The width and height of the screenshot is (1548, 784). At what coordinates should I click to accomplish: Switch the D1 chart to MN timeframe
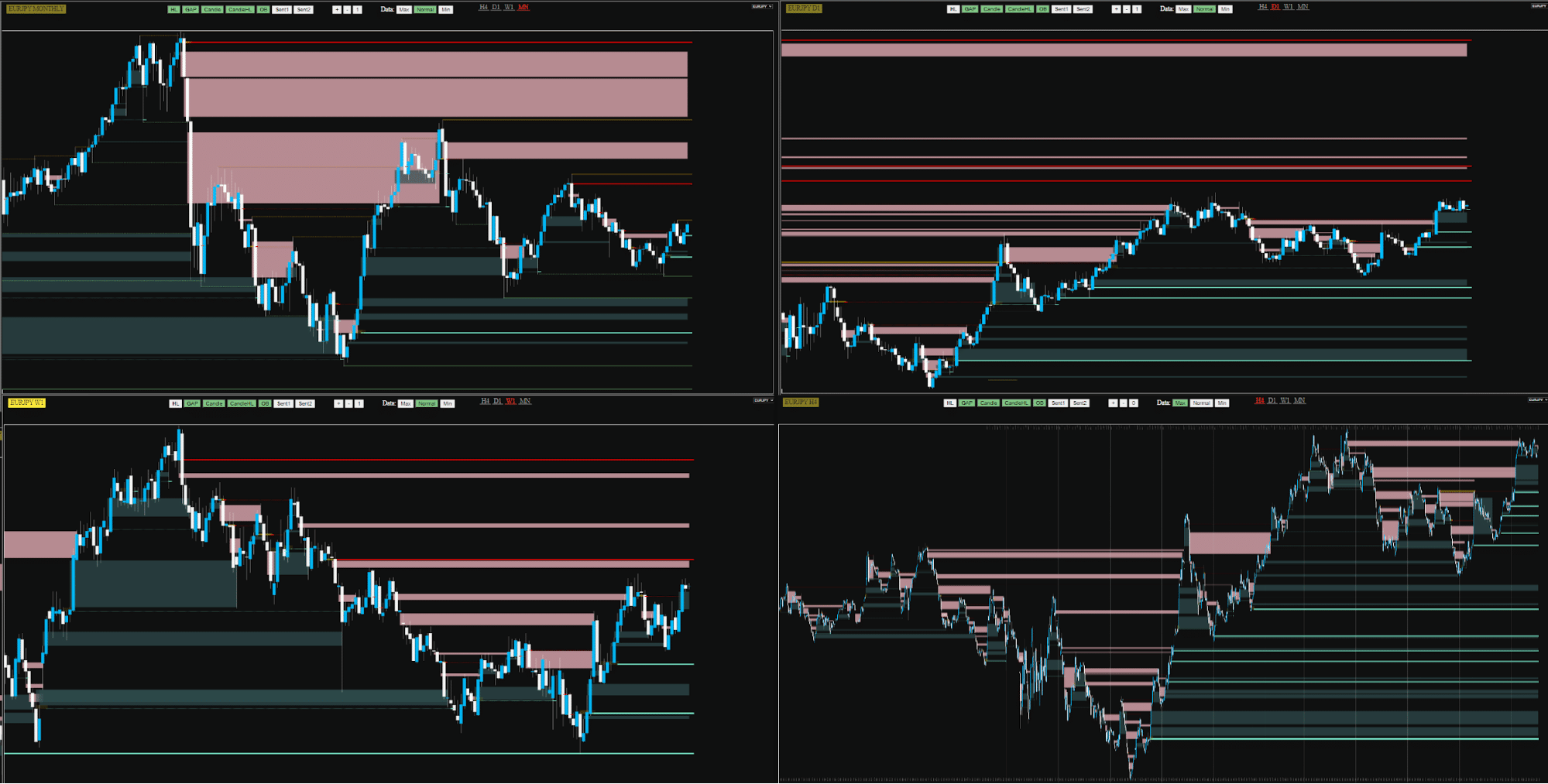[1303, 7]
